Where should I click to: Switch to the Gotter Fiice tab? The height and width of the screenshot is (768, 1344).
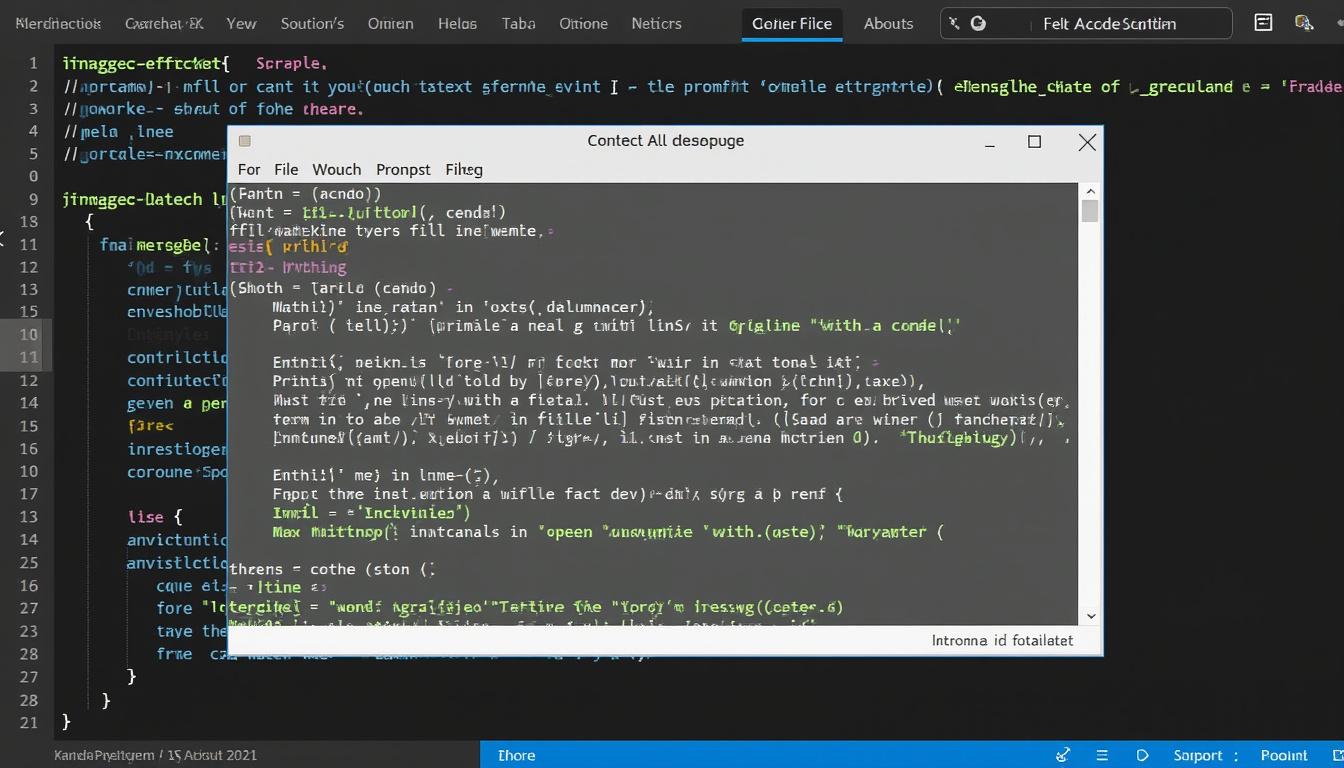791,23
